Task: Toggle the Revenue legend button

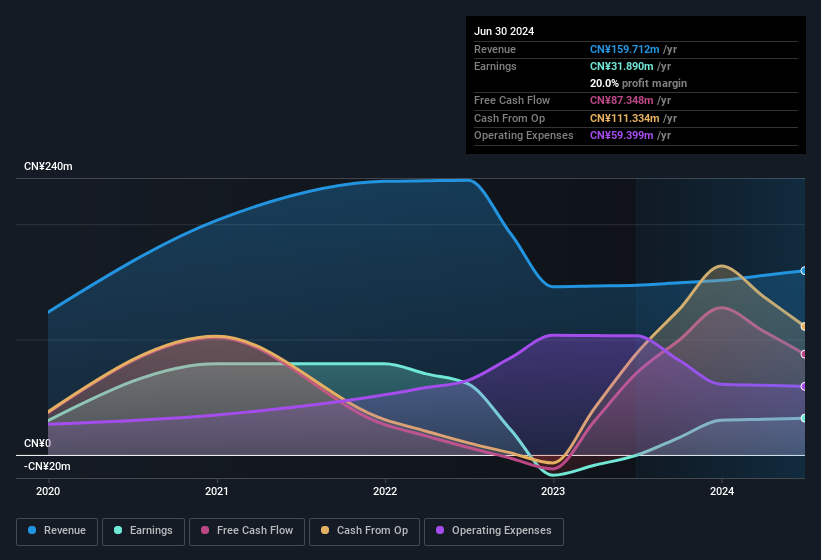Action: (x=57, y=532)
